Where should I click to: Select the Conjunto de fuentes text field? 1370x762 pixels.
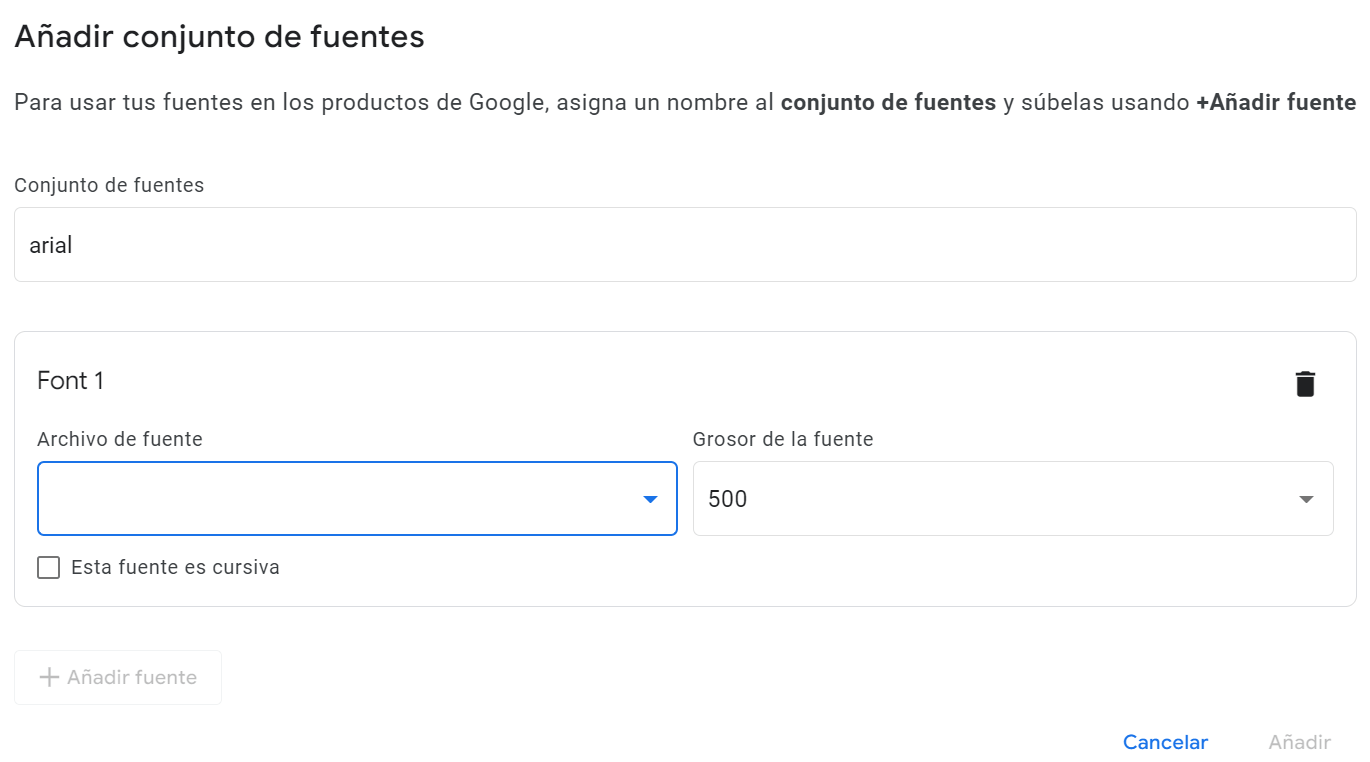(x=684, y=244)
